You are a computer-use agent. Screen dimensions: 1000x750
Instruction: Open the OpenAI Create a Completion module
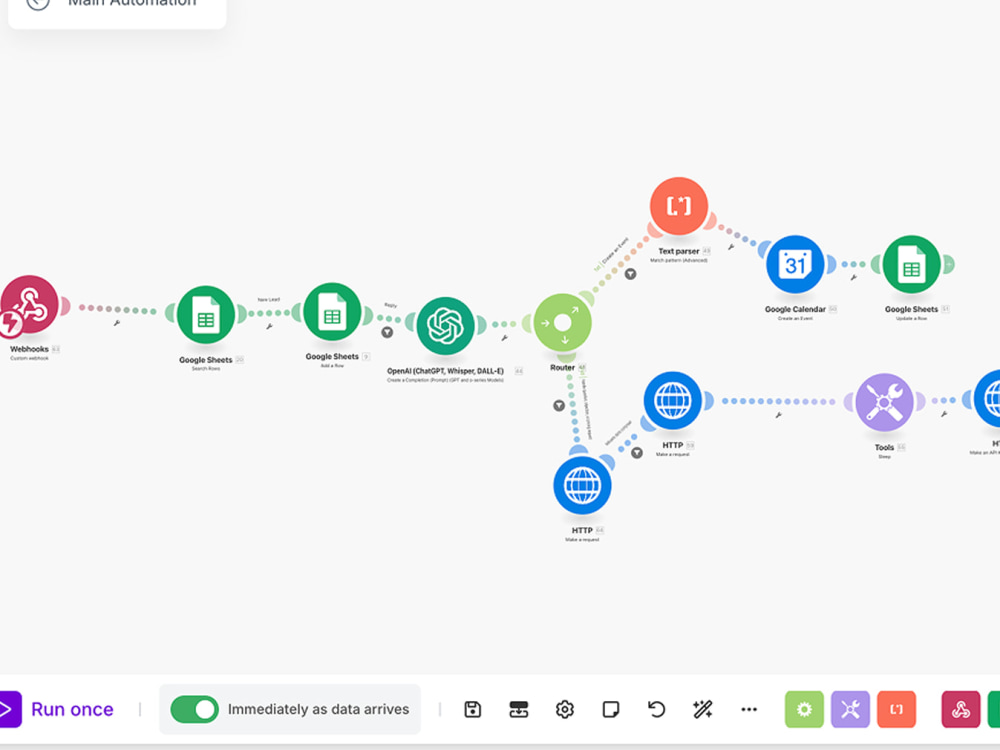pos(445,326)
